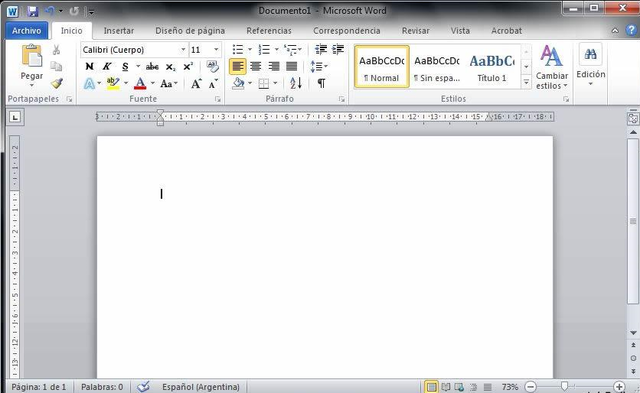Open the font name Calibri dropdown
Image resolution: width=640 pixels, height=393 pixels.
click(183, 50)
